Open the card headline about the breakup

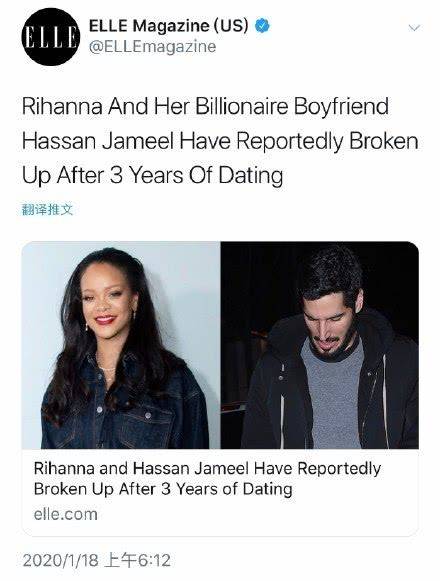207,479
